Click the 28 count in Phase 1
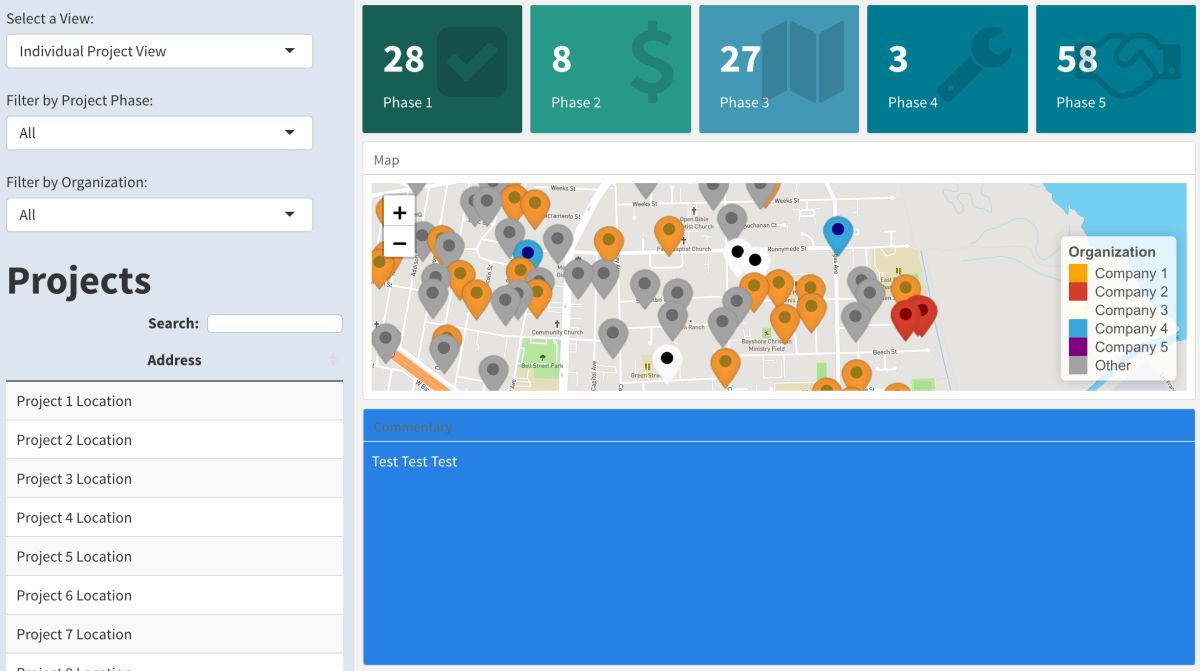Viewport: 1200px width, 671px height. point(404,60)
